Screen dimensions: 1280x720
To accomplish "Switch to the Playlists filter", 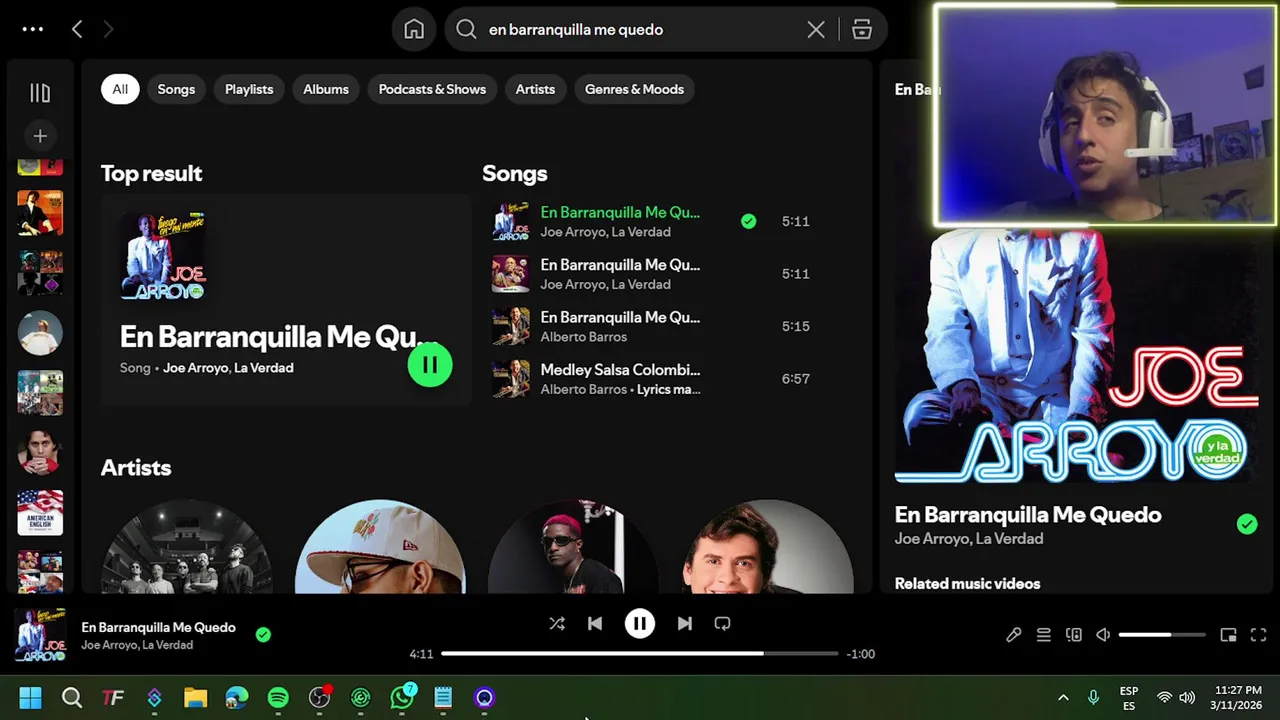I will [249, 89].
